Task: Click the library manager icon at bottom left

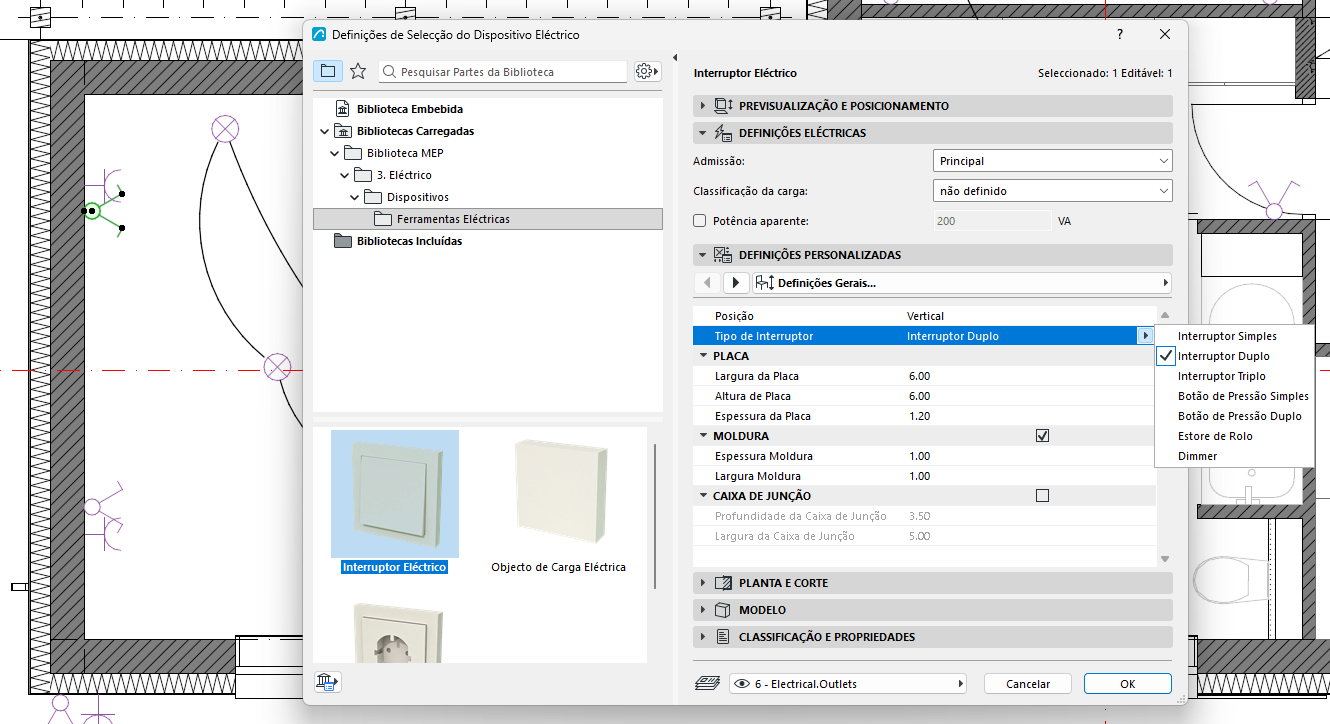Action: coord(327,682)
